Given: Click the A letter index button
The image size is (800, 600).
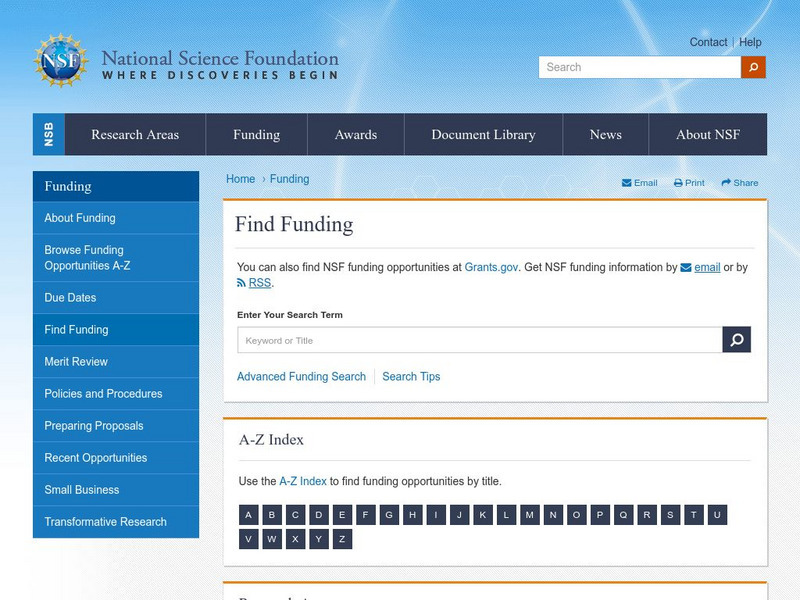Looking at the screenshot, I should coord(248,515).
